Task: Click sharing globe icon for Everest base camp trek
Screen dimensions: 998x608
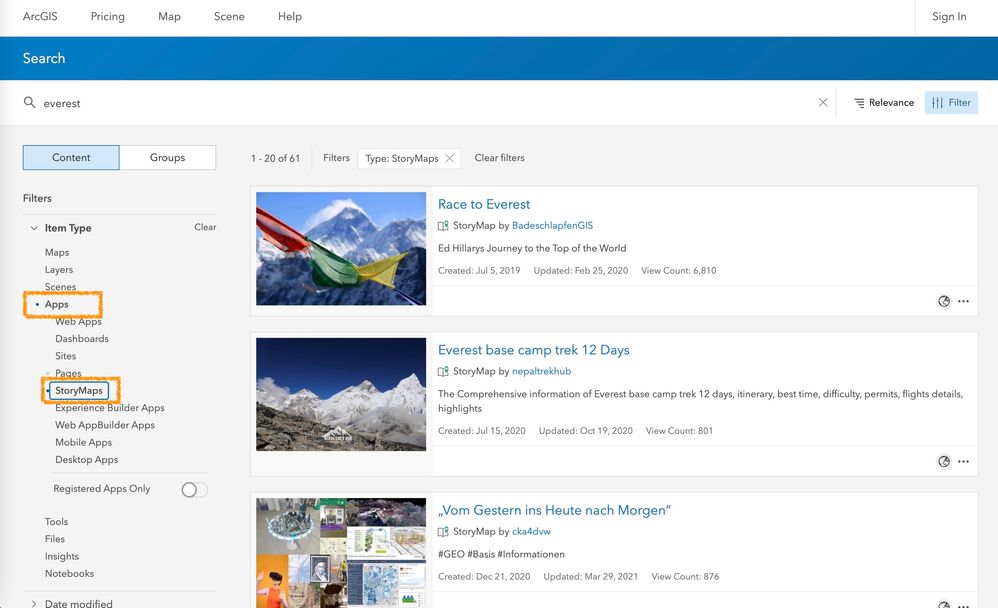Action: click(944, 462)
